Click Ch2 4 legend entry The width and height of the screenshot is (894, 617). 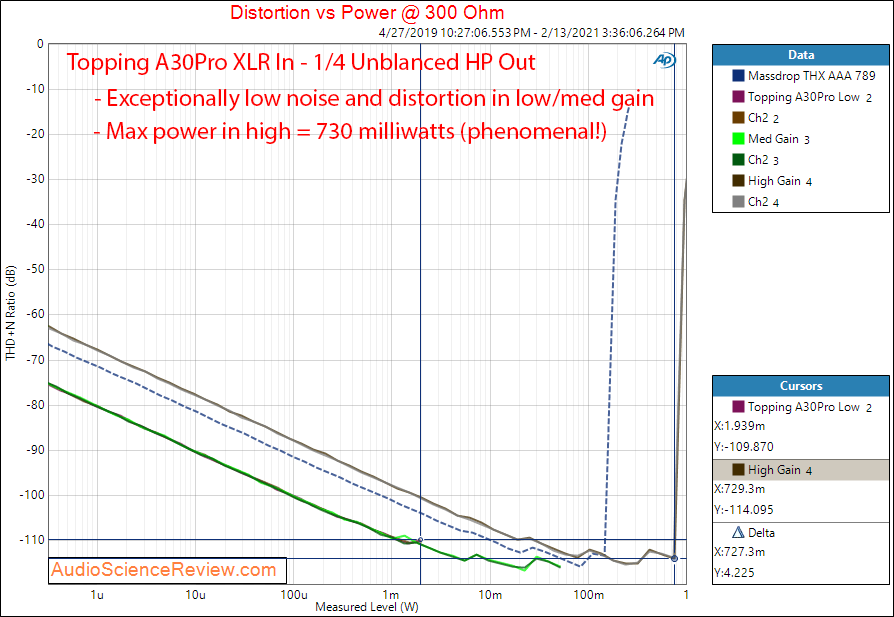756,202
